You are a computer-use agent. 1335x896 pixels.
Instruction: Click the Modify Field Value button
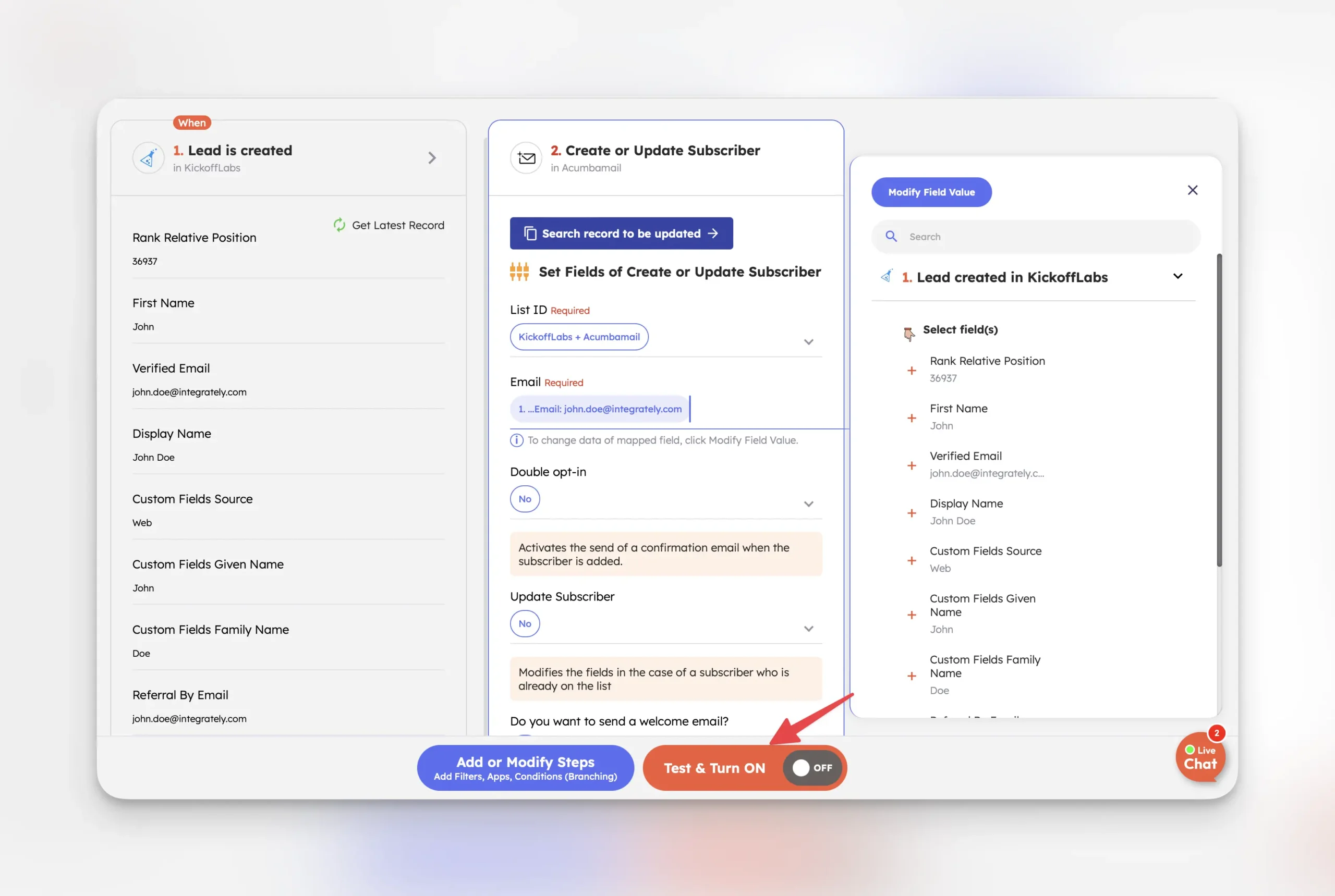pos(931,192)
